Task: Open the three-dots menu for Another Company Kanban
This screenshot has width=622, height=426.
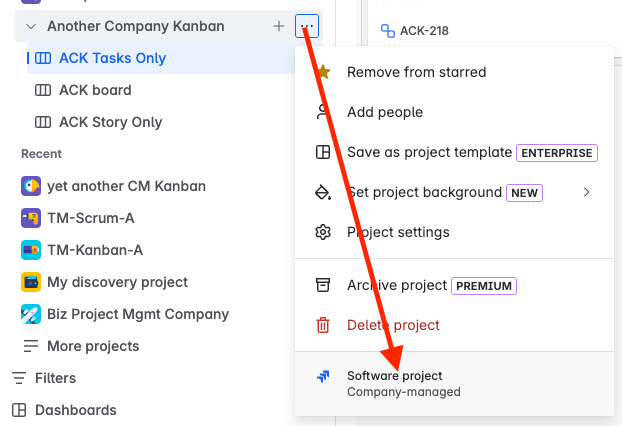Action: click(x=307, y=26)
